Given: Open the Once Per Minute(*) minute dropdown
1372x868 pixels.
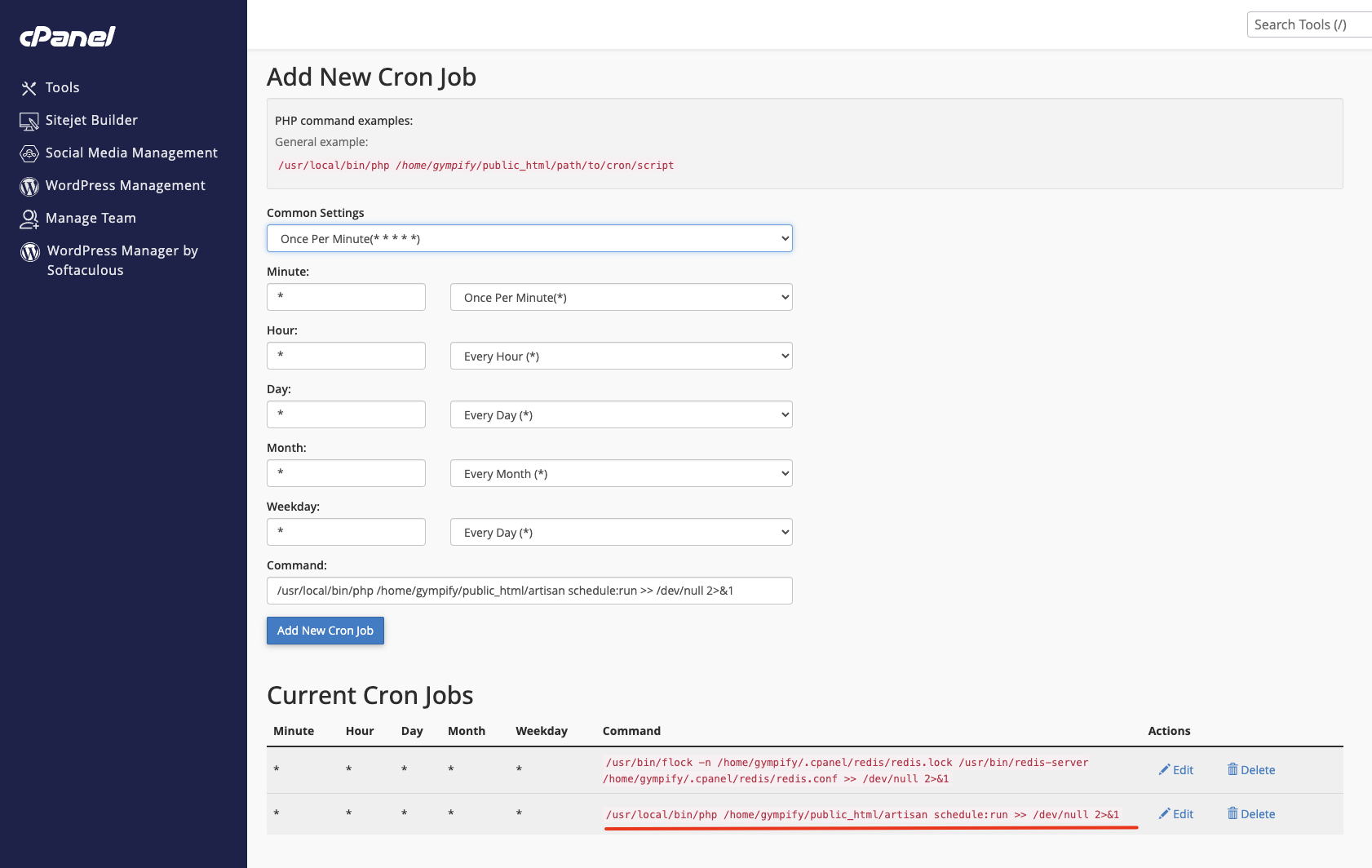Looking at the screenshot, I should pos(621,298).
